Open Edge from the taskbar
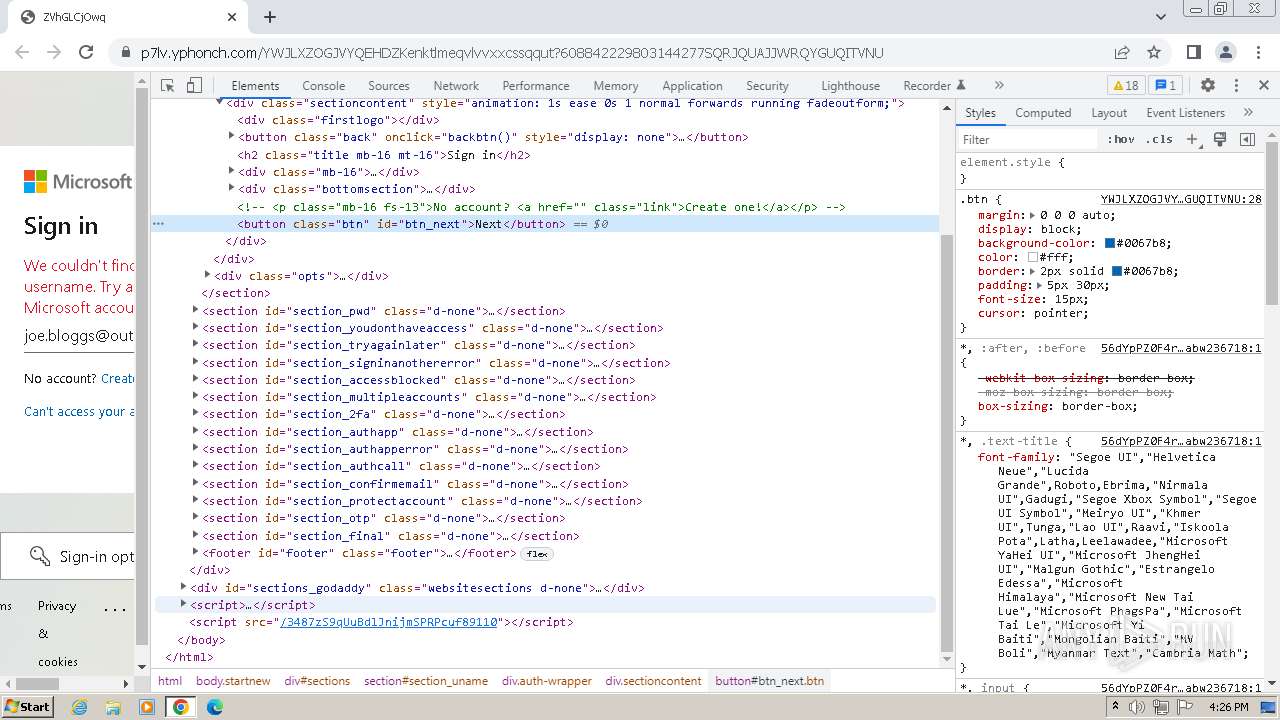The image size is (1280, 720). (x=215, y=707)
